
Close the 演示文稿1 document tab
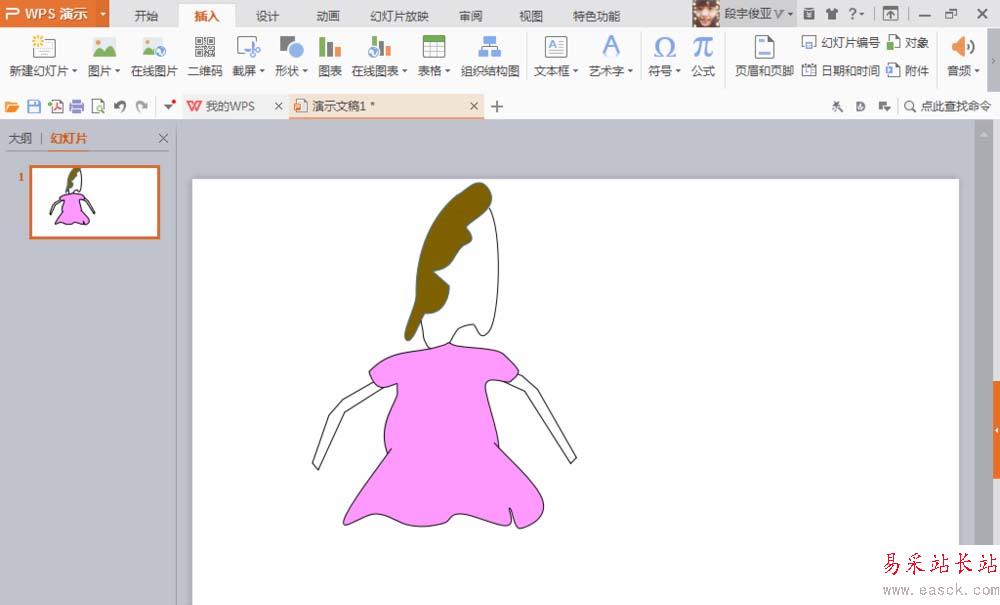tap(474, 106)
